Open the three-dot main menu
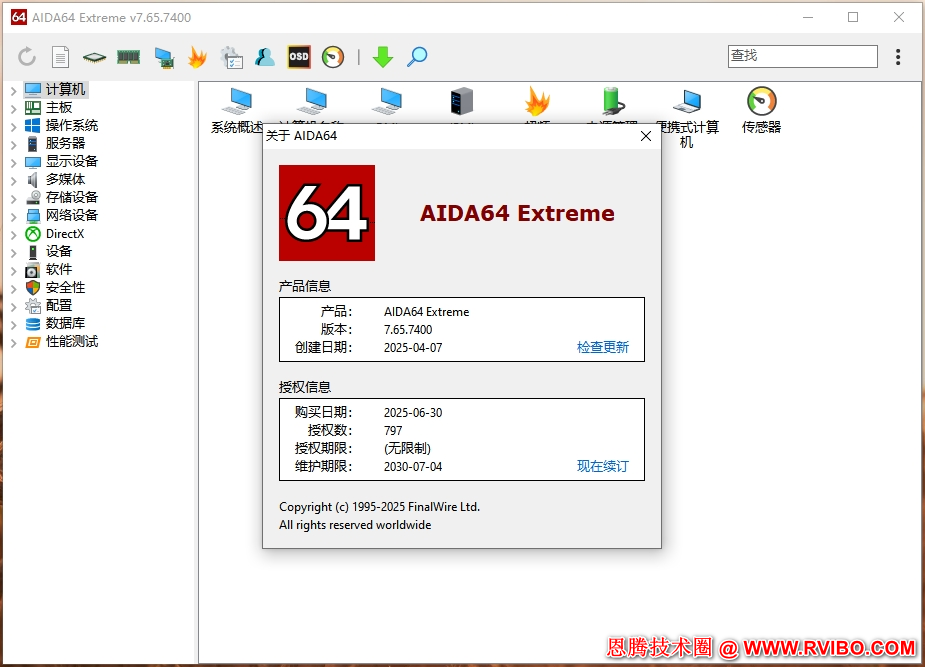Image resolution: width=925 pixels, height=667 pixels. point(898,57)
